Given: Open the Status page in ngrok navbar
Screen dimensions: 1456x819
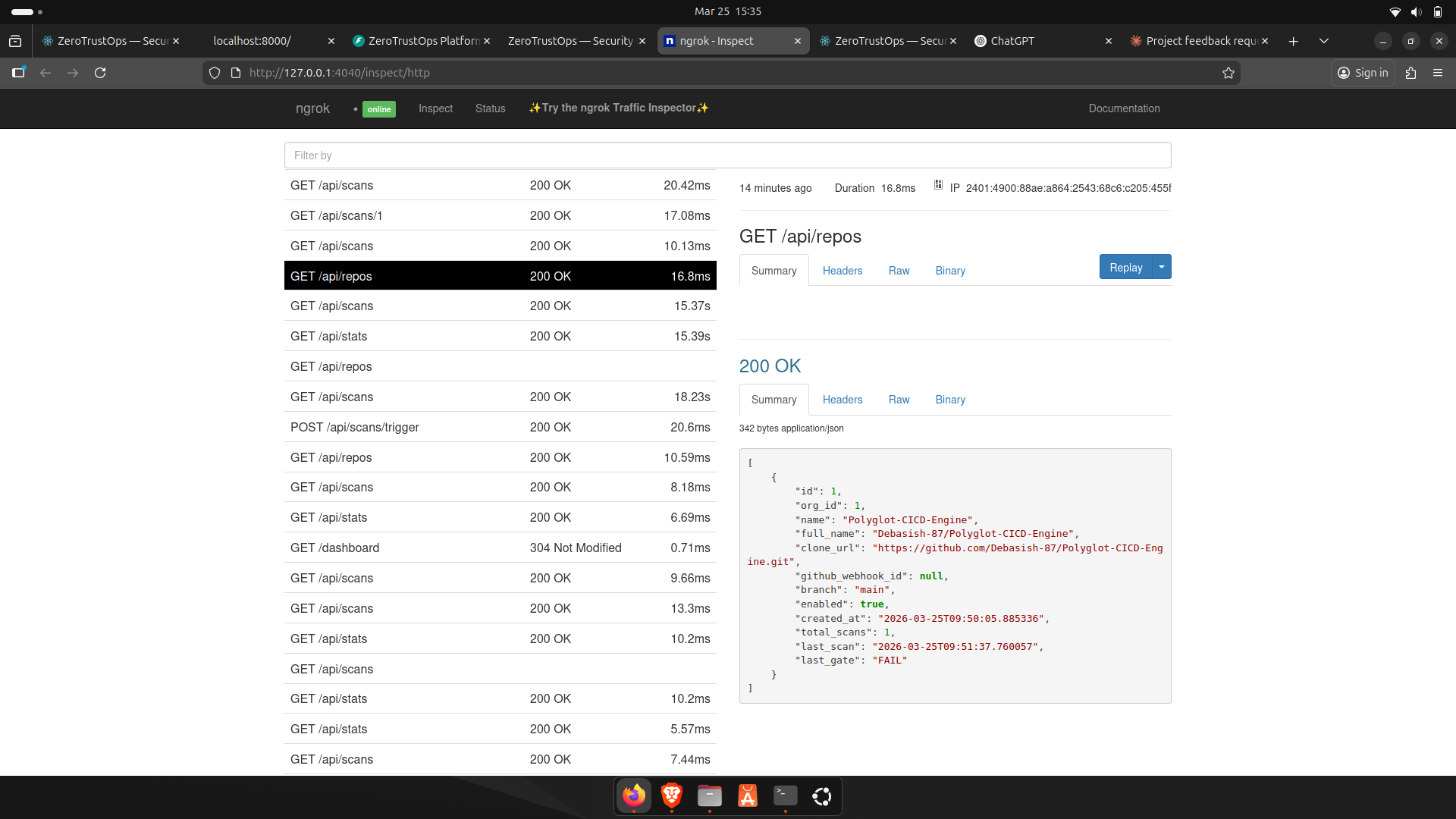Looking at the screenshot, I should (x=490, y=108).
